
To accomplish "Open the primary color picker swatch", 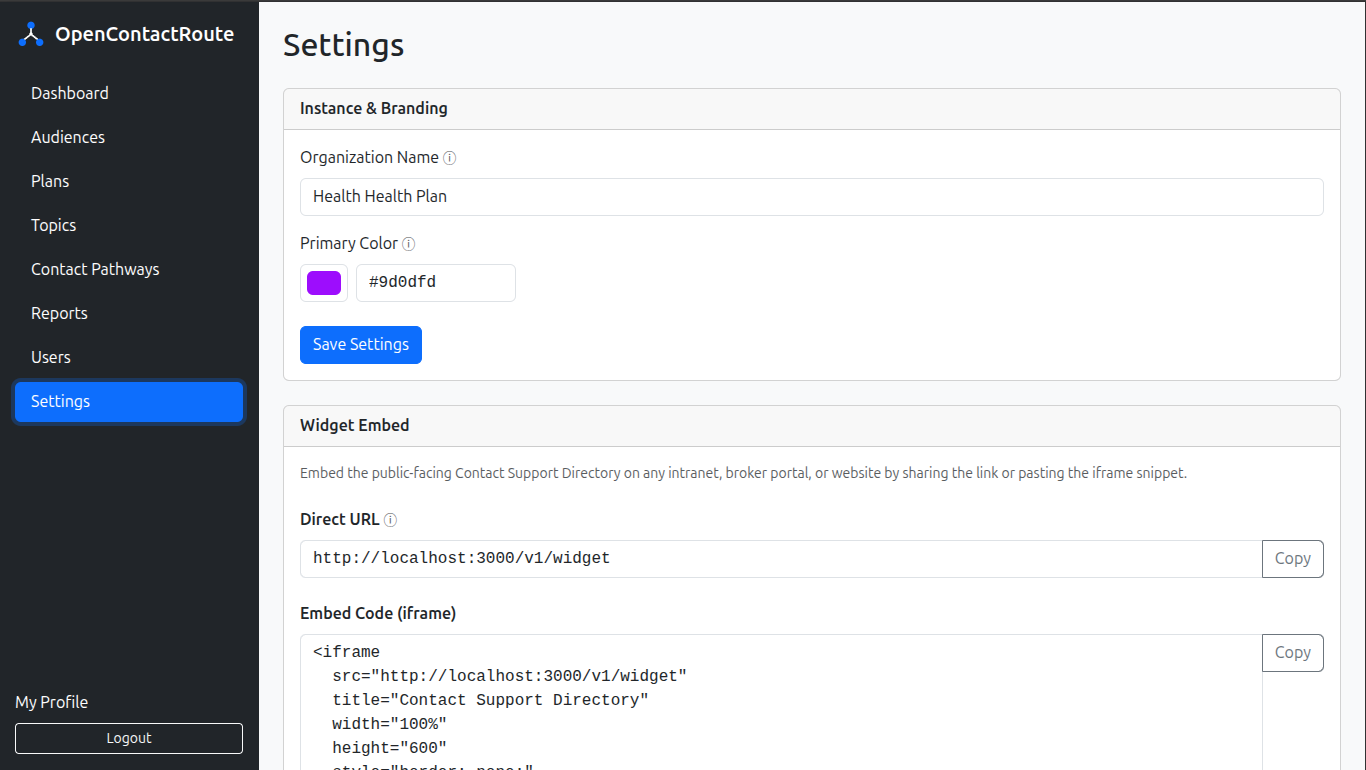I will click(x=323, y=283).
